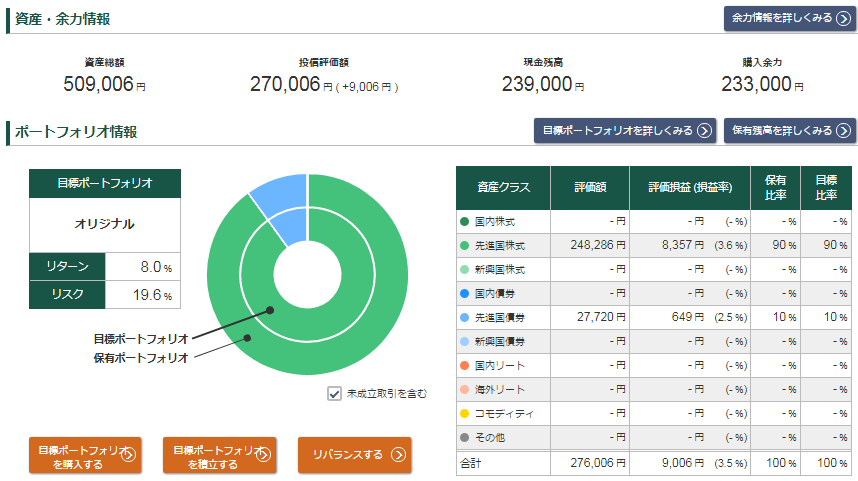Click the 購入余力 value 233,000
This screenshot has width=858, height=481.
tap(756, 84)
